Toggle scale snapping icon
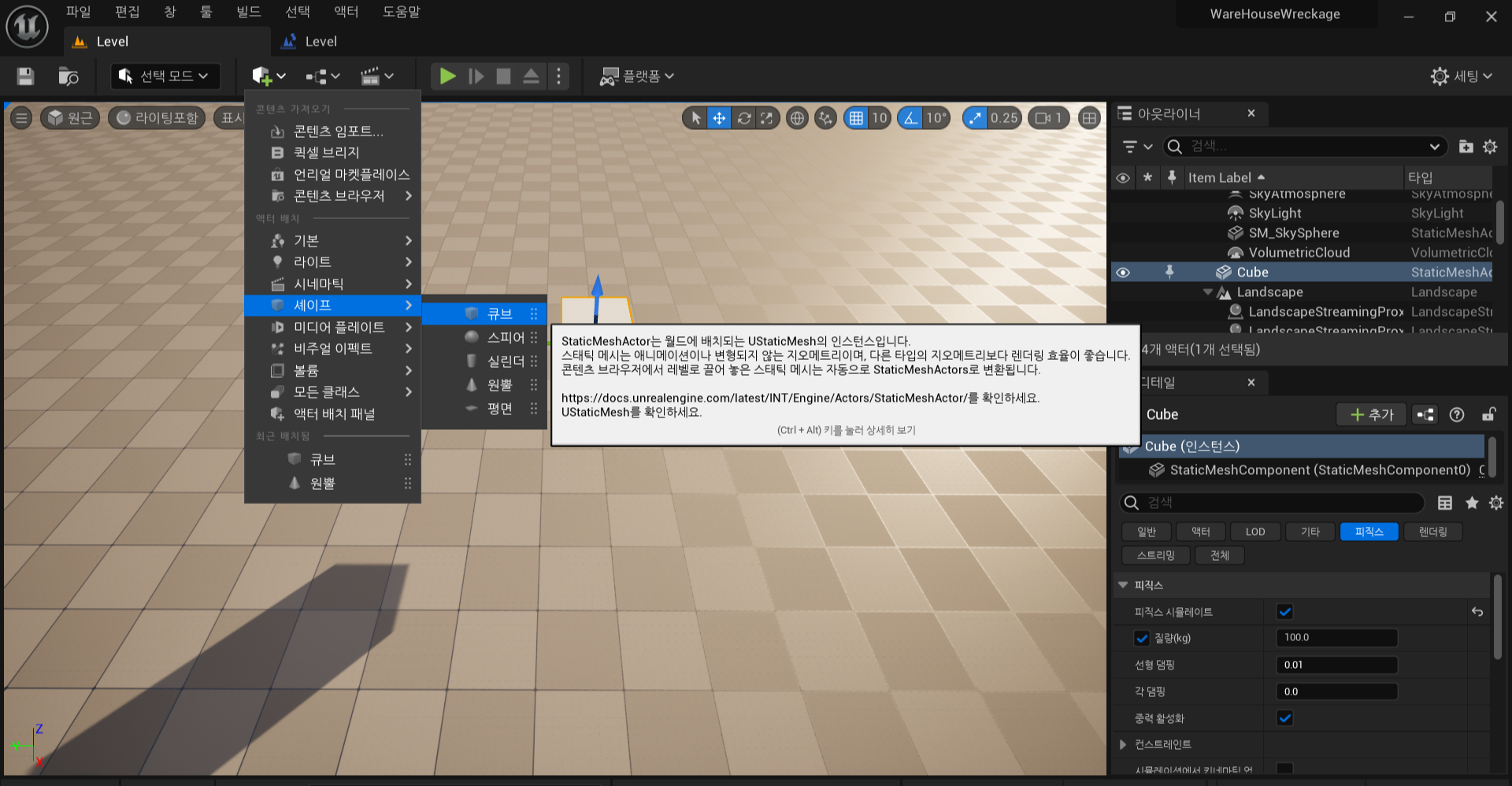Image resolution: width=1512 pixels, height=786 pixels. coord(975,118)
